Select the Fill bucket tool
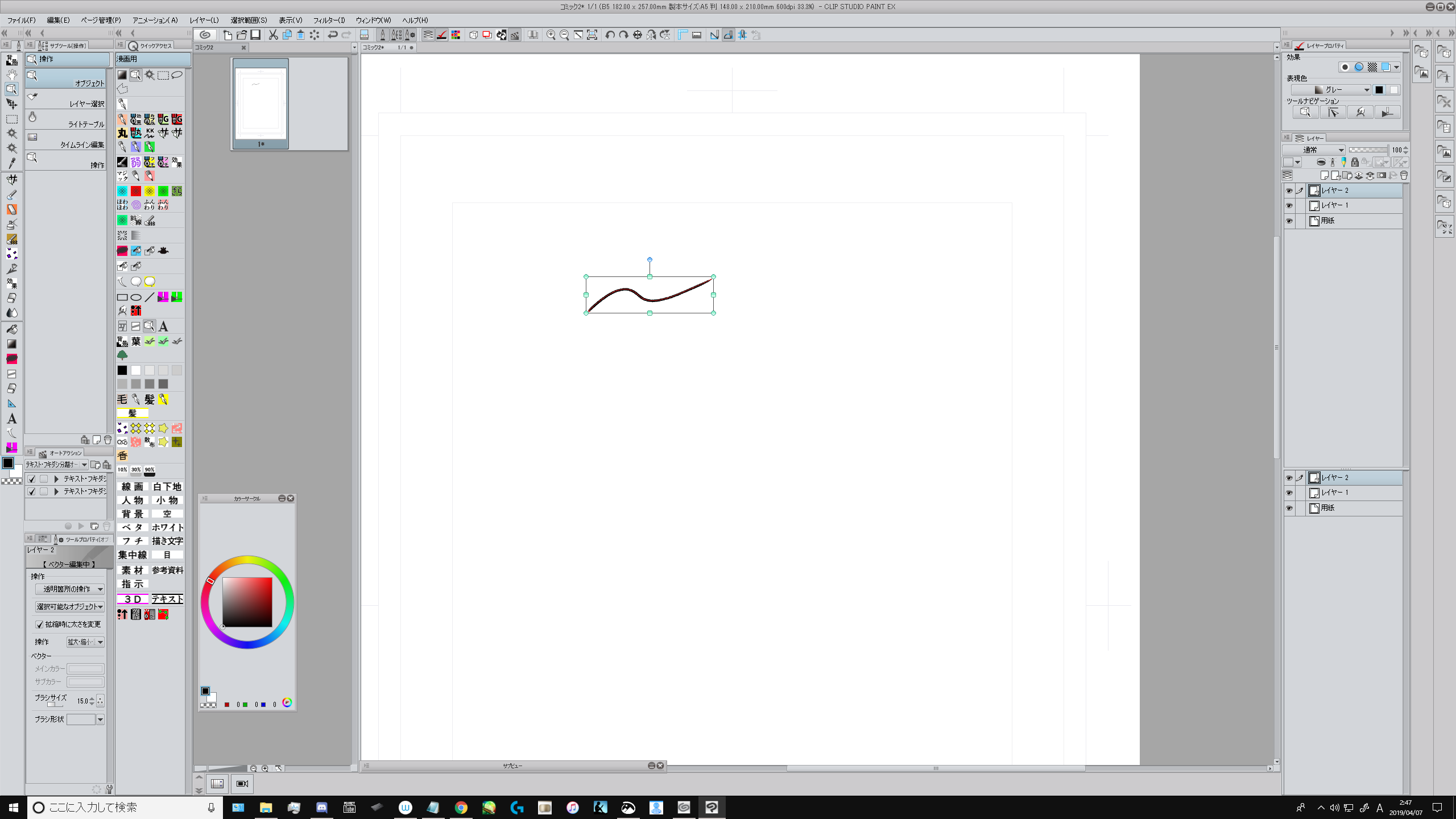Viewport: 1456px width, 819px height. (x=11, y=329)
